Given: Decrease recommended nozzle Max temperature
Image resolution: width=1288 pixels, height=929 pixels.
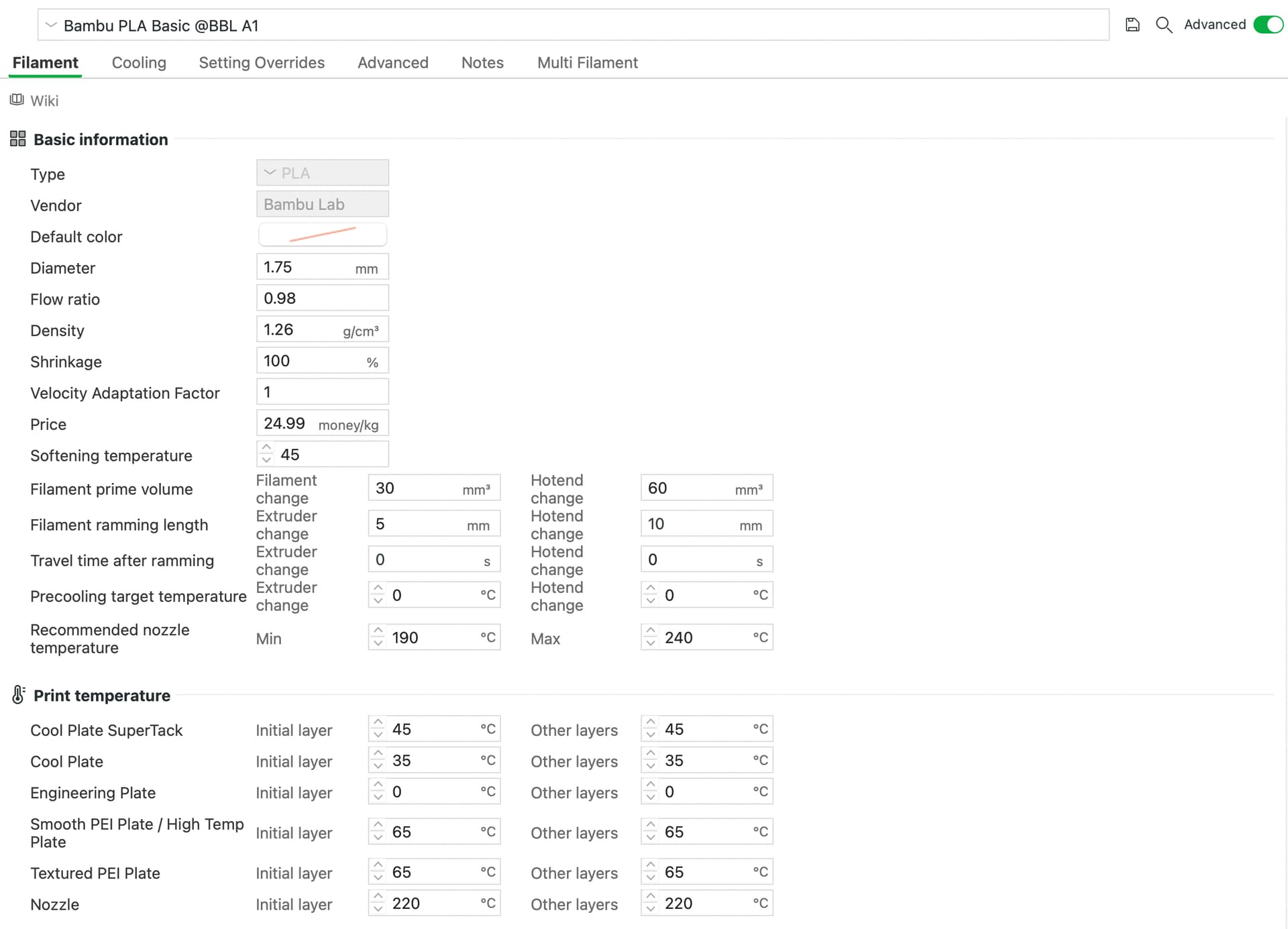Looking at the screenshot, I should click(x=651, y=643).
